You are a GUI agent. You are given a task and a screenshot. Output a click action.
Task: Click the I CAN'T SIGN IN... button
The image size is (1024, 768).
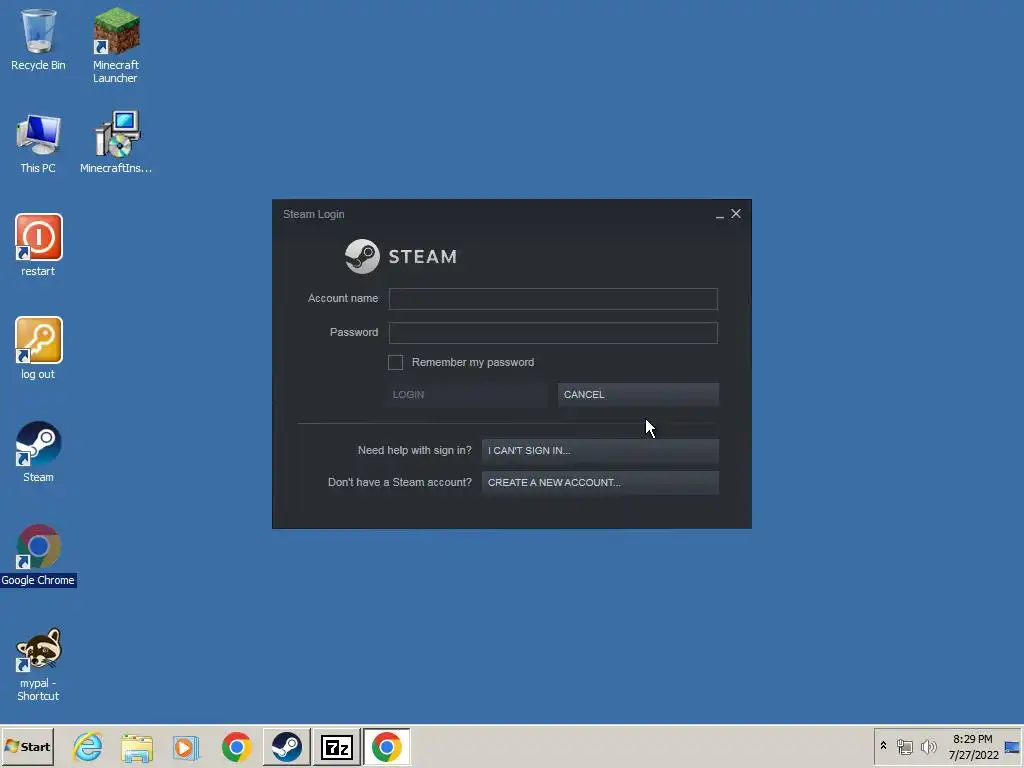[x=600, y=451]
